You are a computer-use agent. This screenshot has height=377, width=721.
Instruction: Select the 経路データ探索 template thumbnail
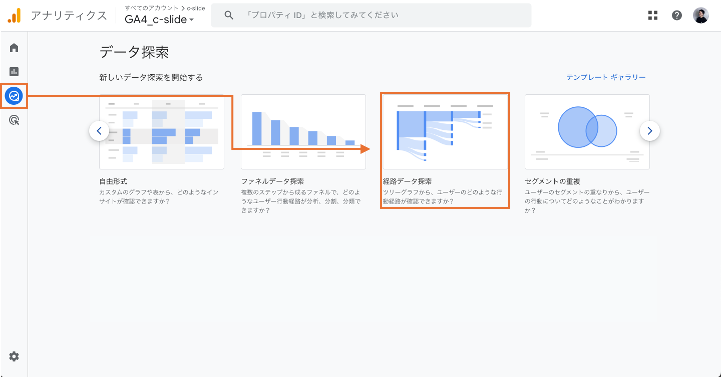tap(445, 132)
